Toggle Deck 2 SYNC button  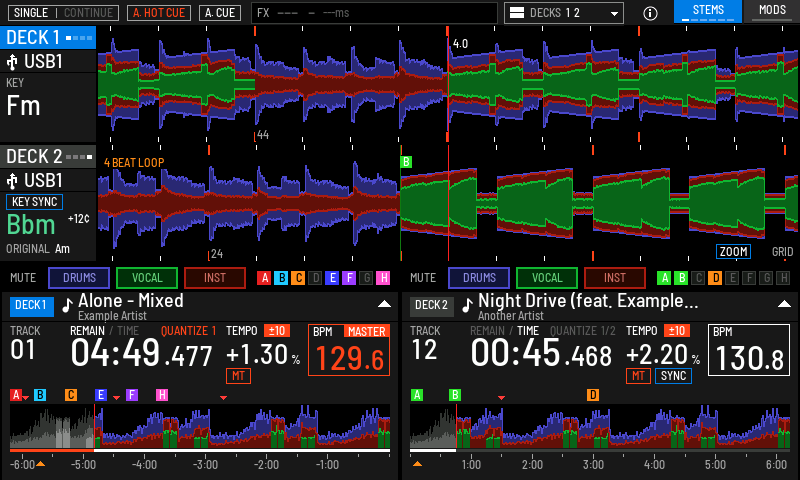coord(673,376)
